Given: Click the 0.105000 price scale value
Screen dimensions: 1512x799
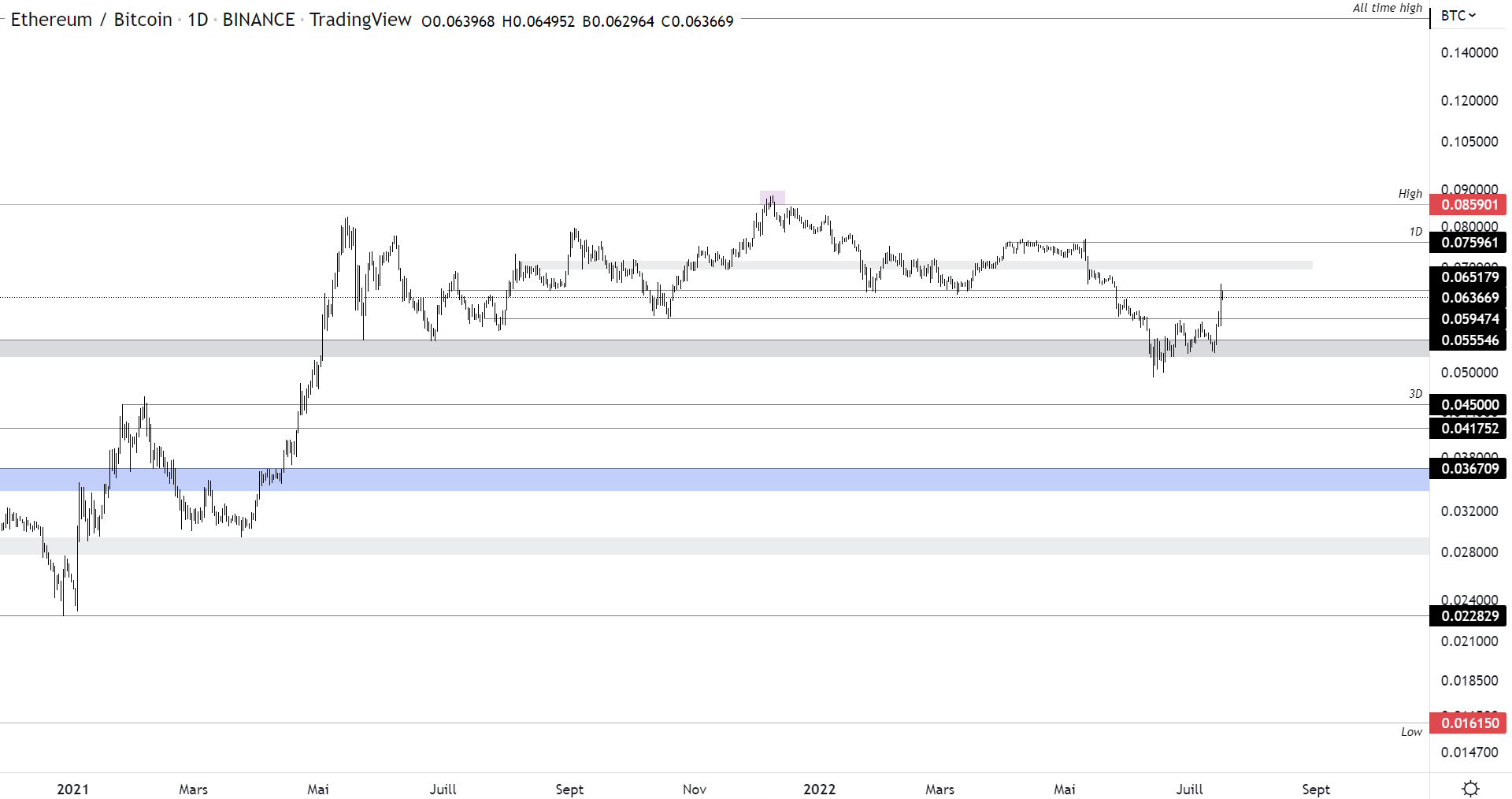Looking at the screenshot, I should coord(1469,142).
